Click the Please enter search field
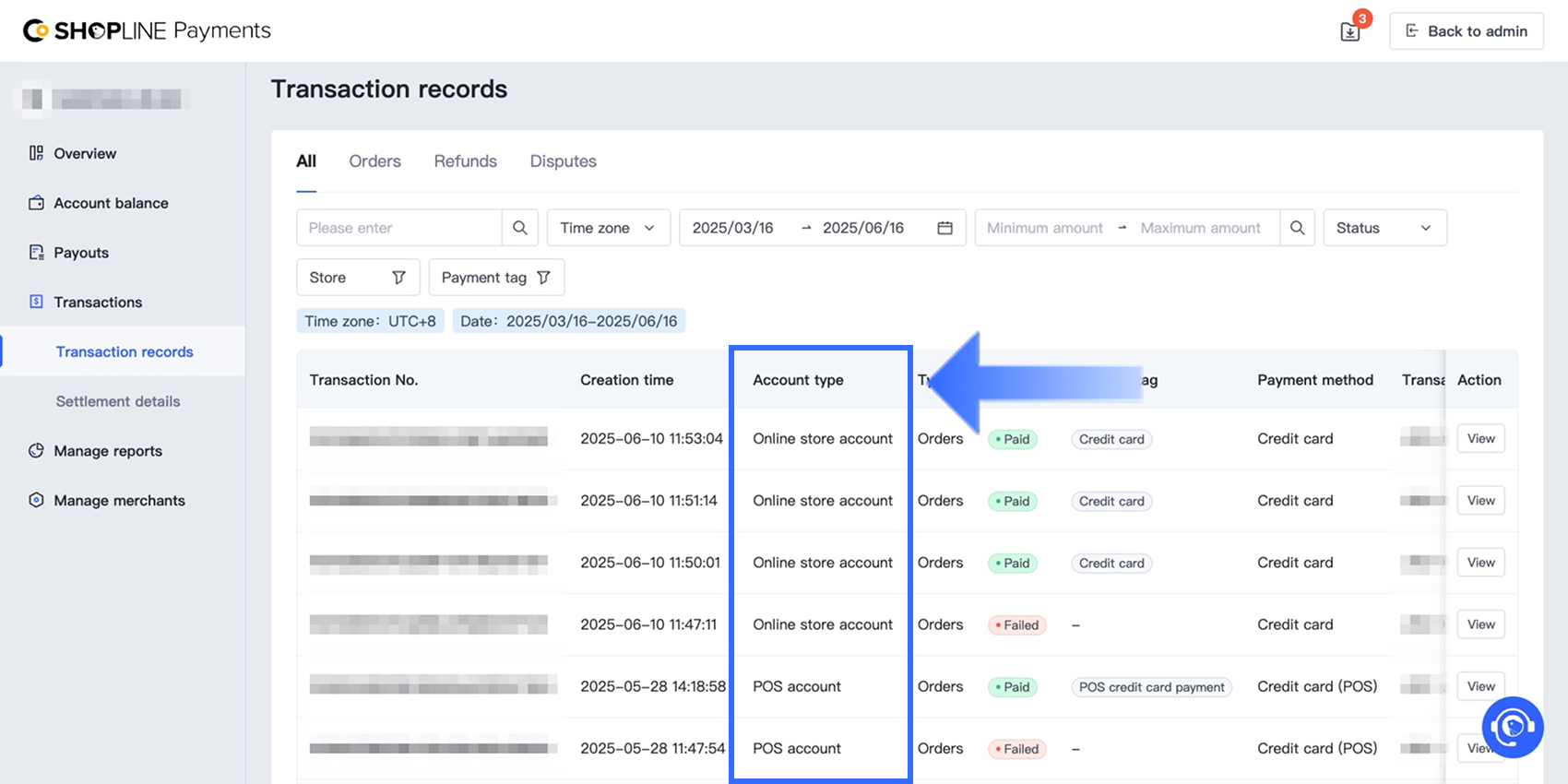The image size is (1568, 784). click(398, 228)
